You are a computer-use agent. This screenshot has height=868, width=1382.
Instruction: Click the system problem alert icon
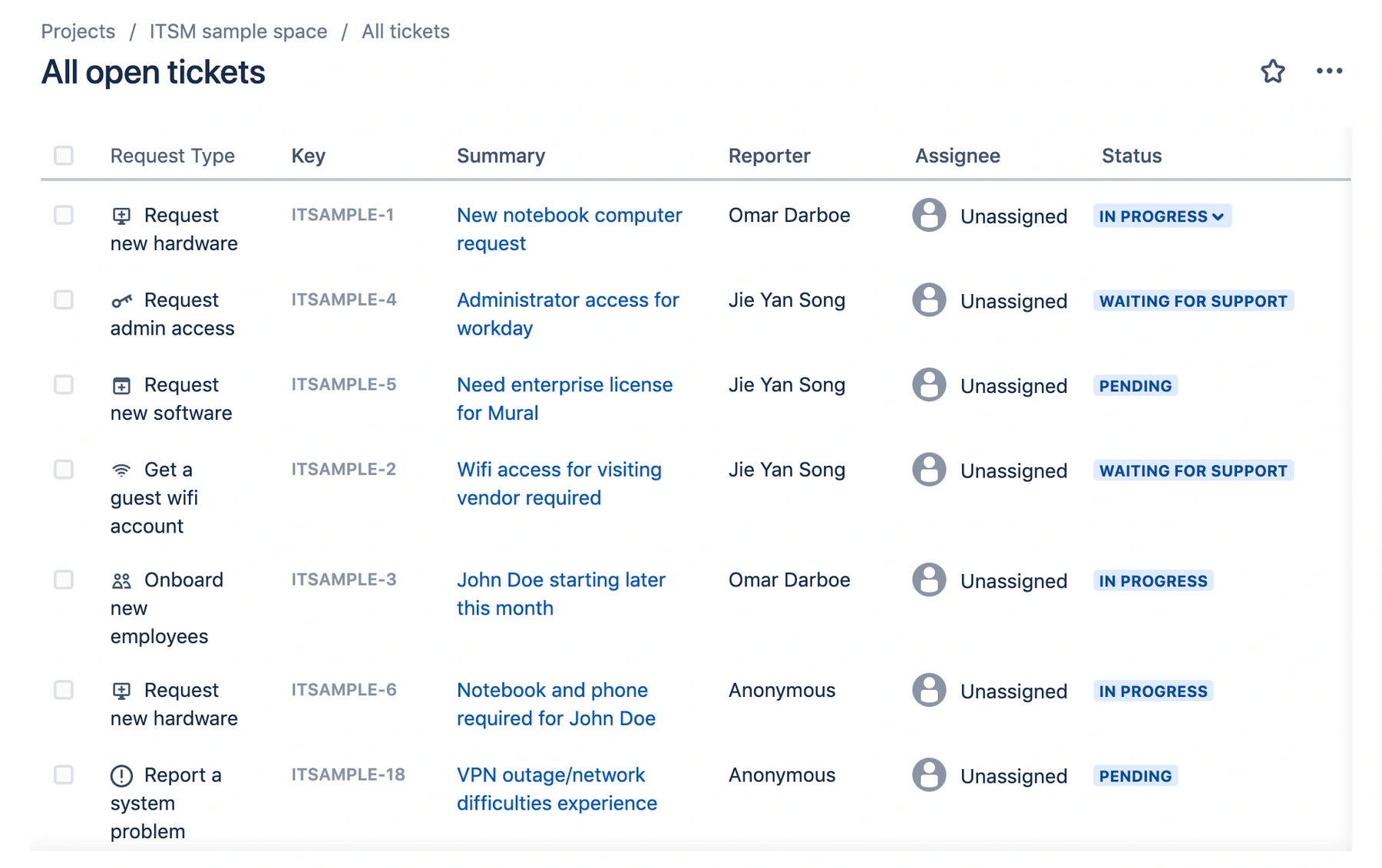[x=121, y=776]
